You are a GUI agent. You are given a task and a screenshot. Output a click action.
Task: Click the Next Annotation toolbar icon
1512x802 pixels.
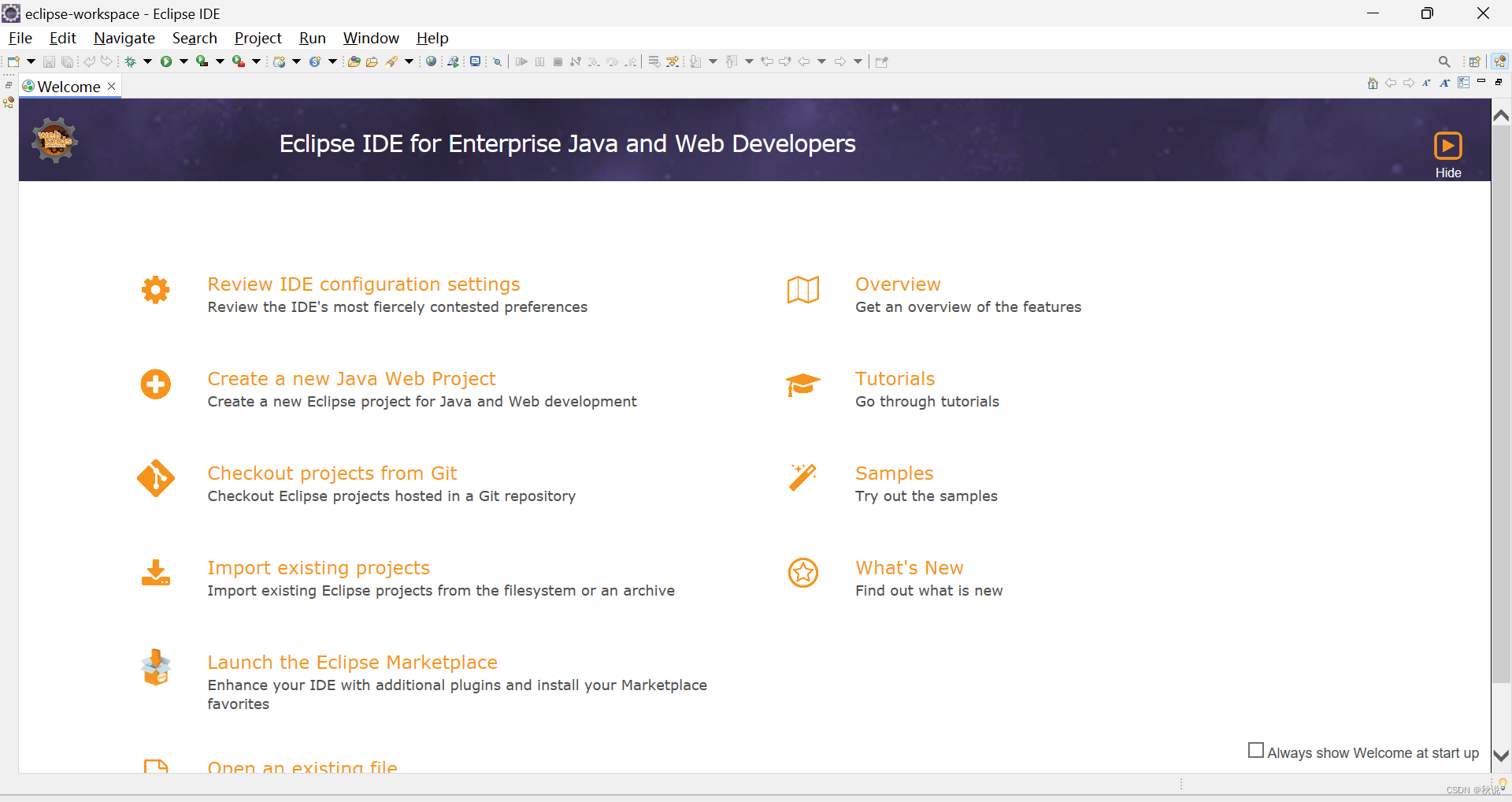695,61
